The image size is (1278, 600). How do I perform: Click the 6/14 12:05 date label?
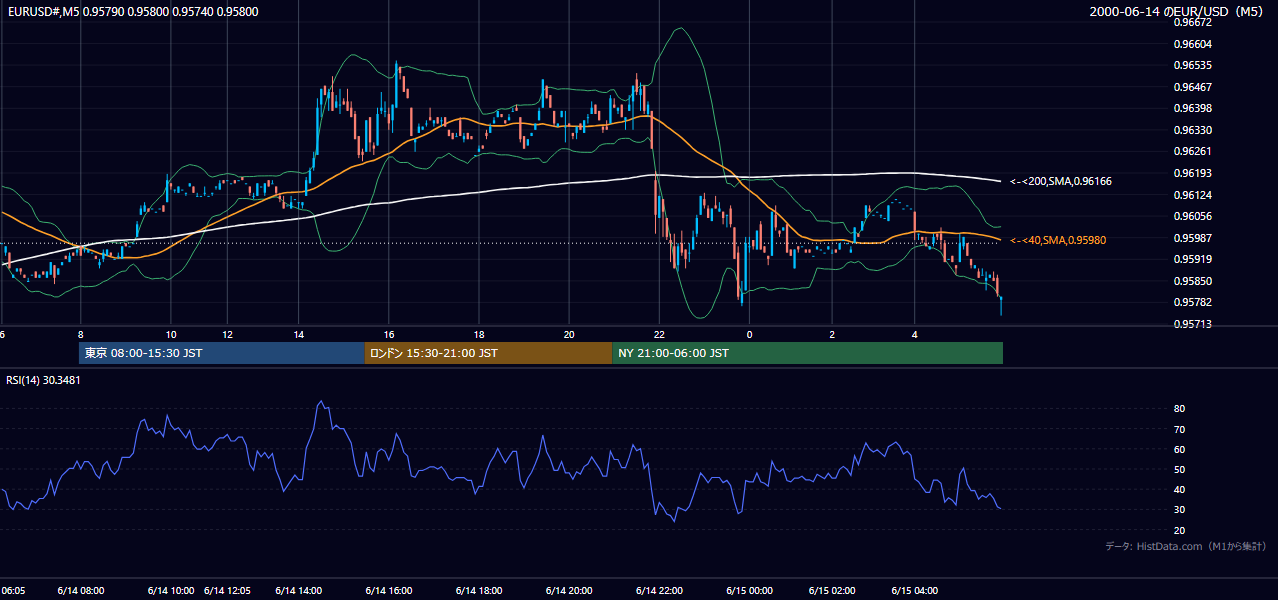click(x=228, y=590)
